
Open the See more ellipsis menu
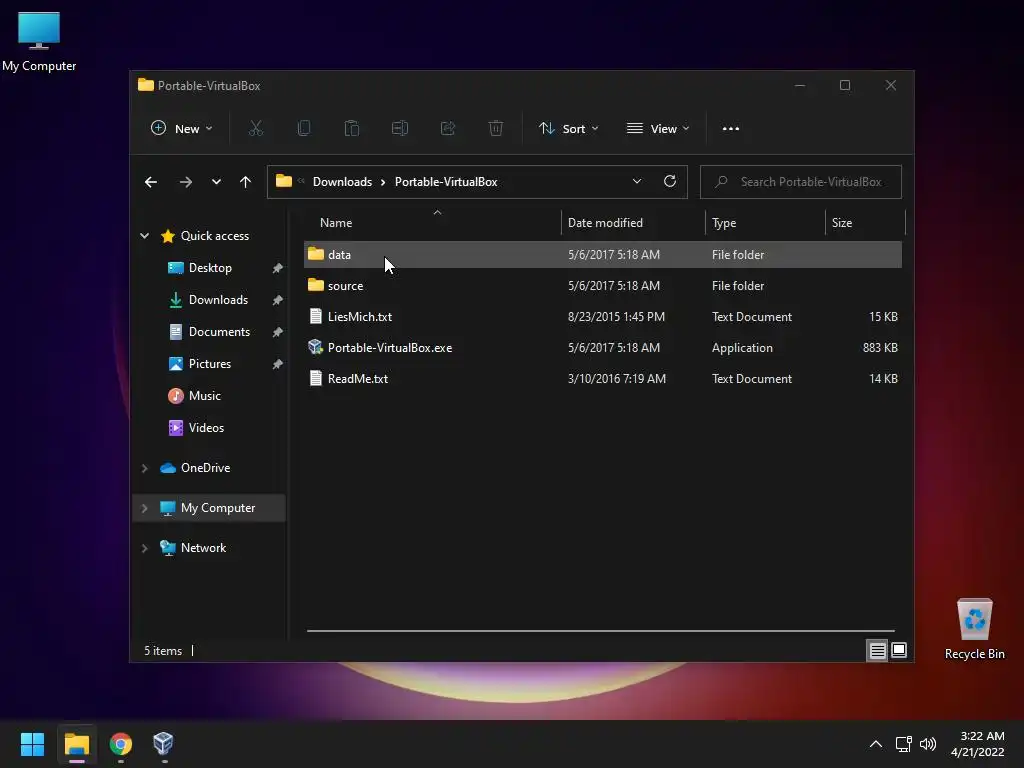point(731,129)
